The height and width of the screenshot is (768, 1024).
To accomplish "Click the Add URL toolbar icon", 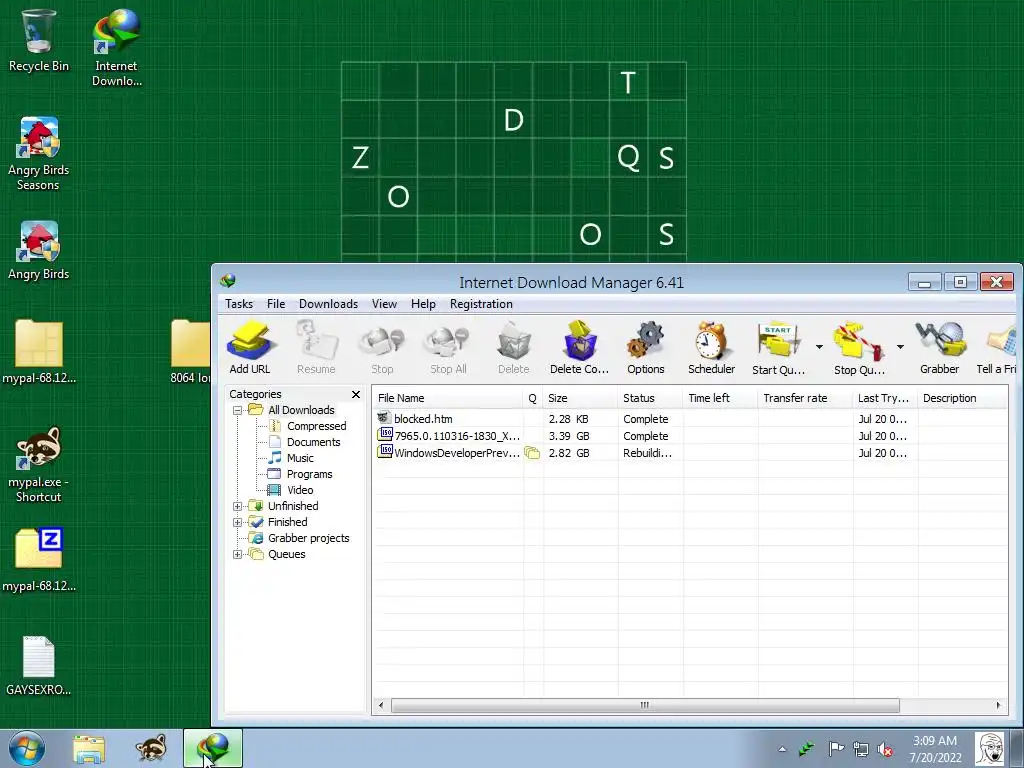I will pos(249,347).
